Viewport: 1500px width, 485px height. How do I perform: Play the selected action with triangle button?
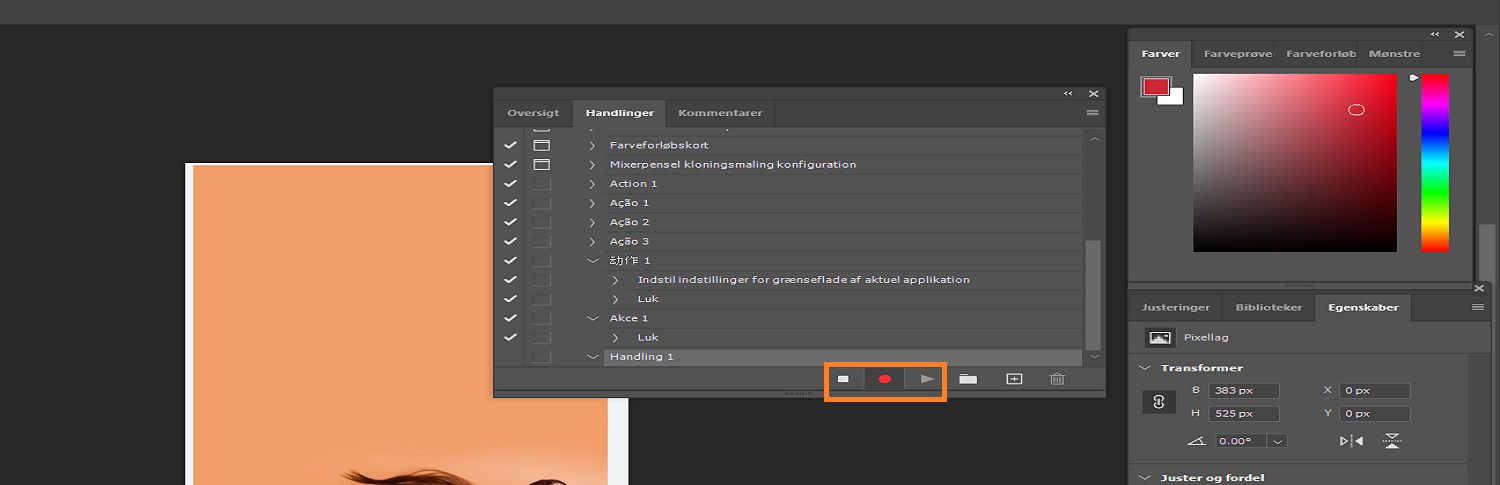point(927,379)
